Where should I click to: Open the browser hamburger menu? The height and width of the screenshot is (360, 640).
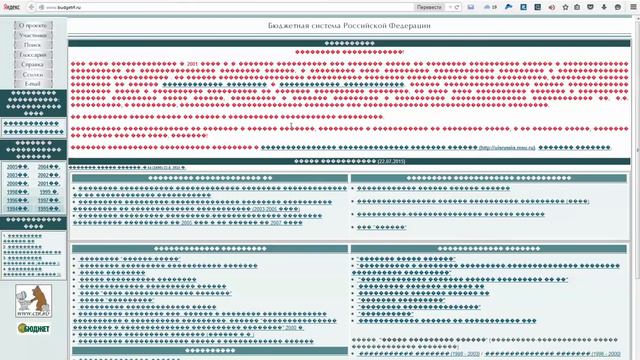tap(633, 7)
